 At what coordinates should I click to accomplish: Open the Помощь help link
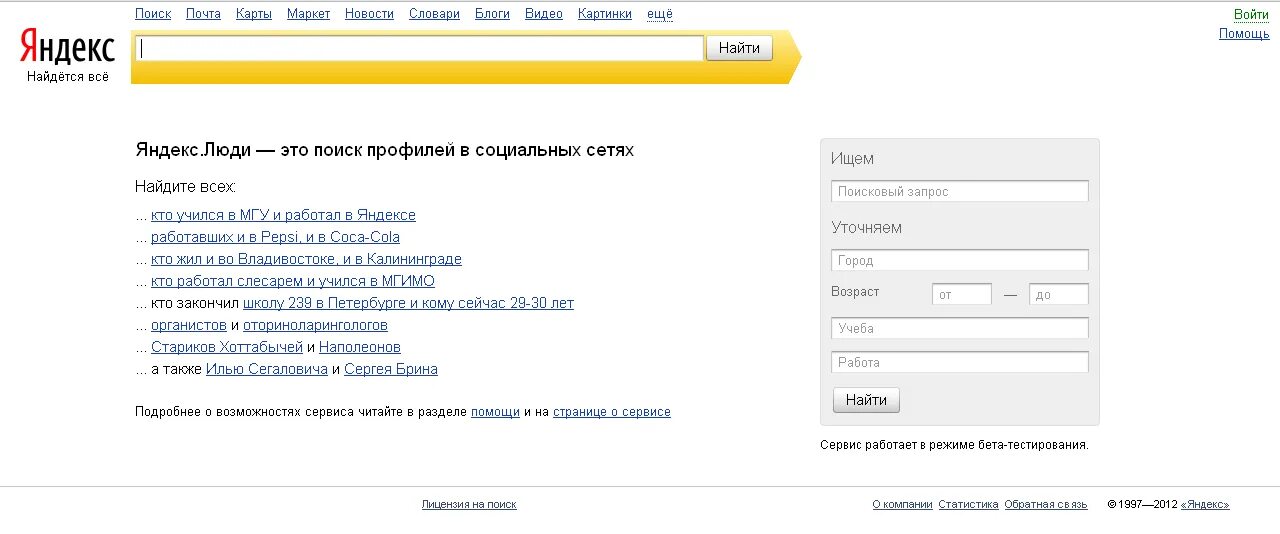[1244, 34]
